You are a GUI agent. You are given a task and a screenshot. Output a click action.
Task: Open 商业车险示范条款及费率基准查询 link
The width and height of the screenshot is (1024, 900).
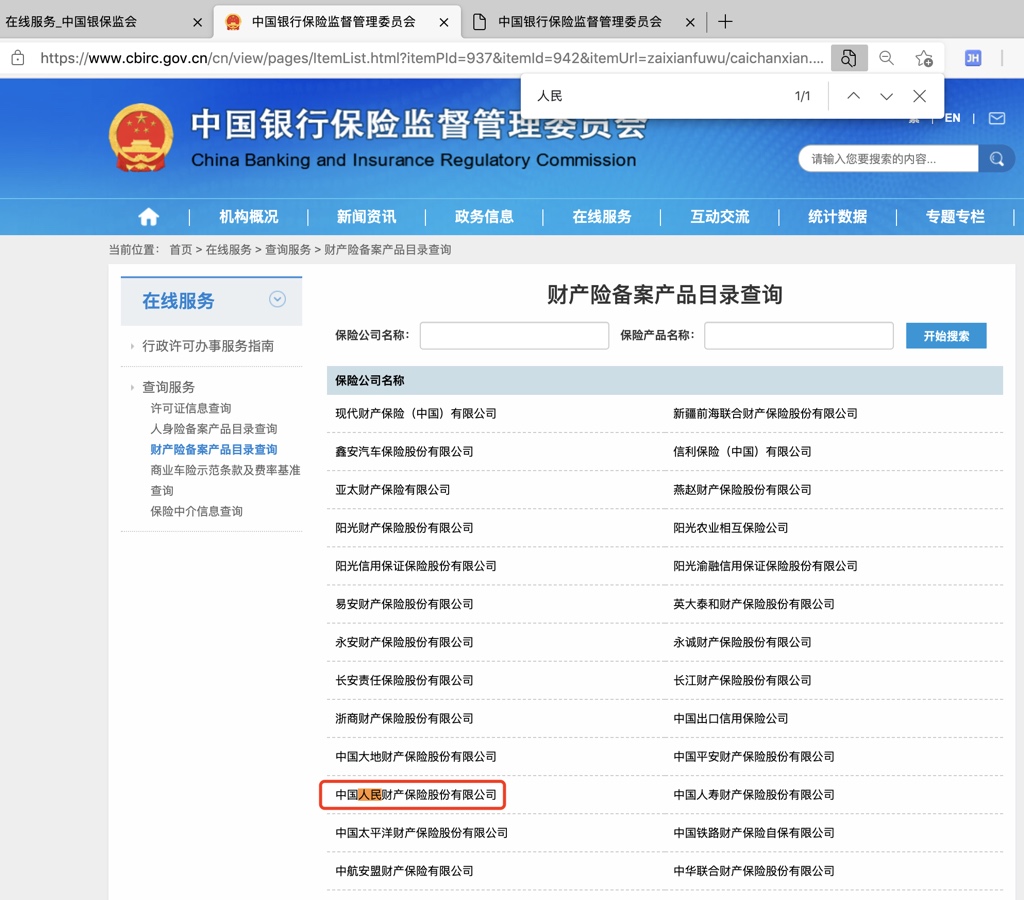click(225, 480)
